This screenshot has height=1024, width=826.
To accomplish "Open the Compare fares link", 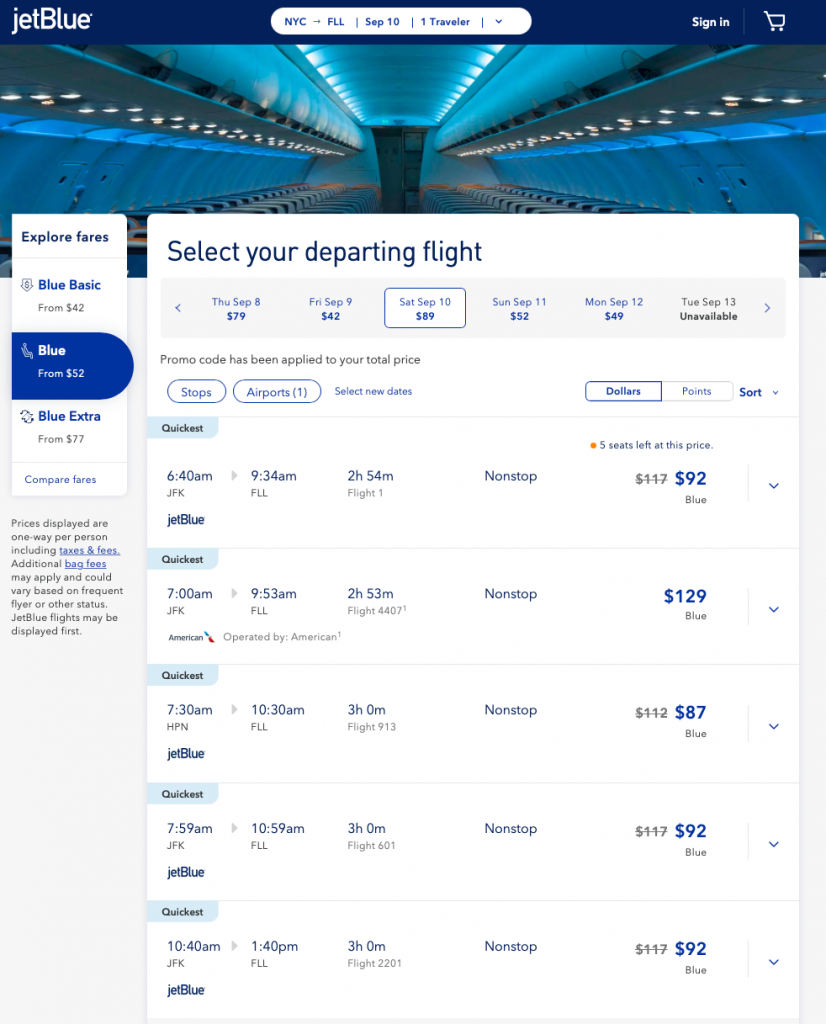I will pos(61,480).
